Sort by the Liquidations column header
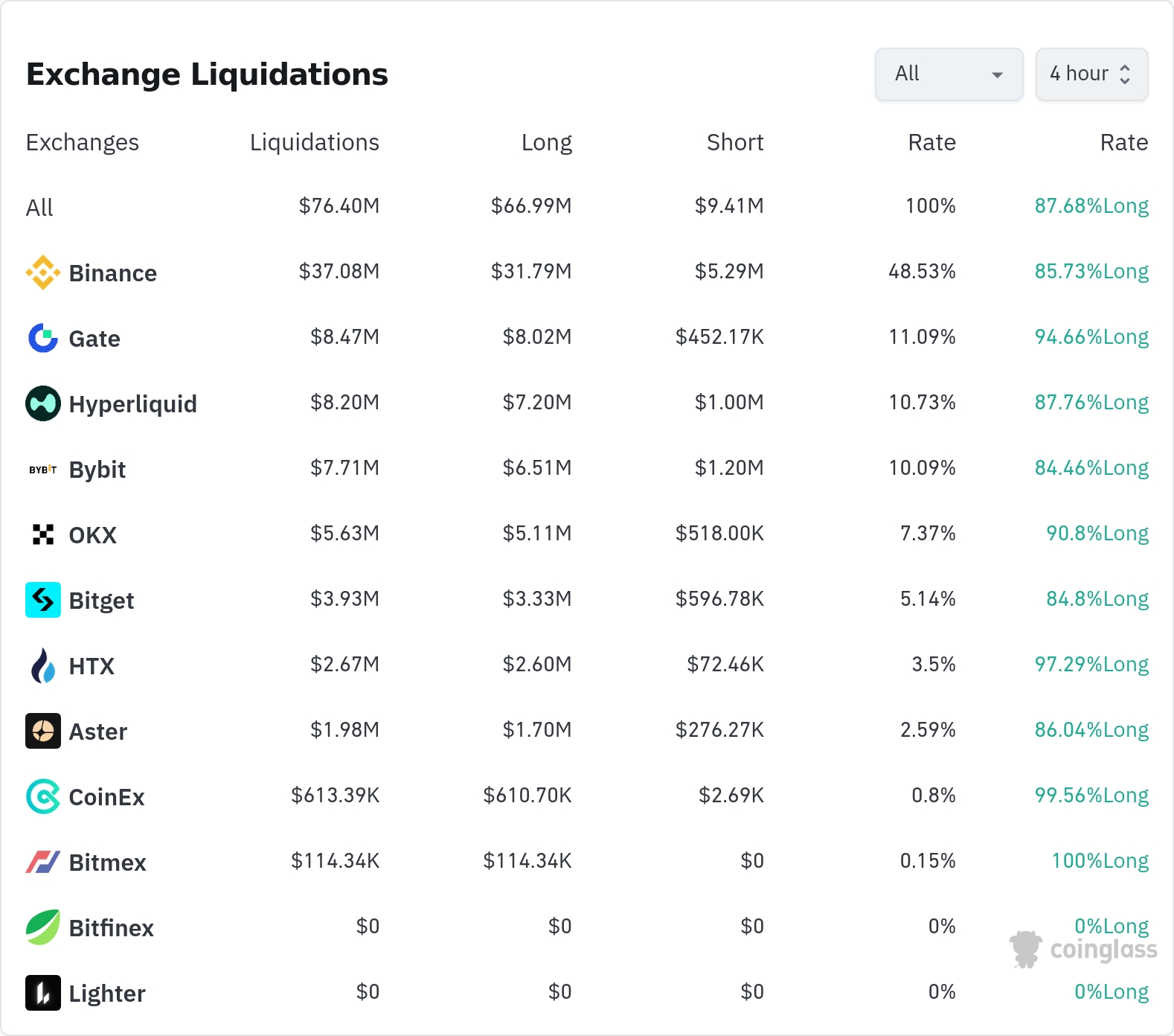1174x1036 pixels. [x=314, y=142]
